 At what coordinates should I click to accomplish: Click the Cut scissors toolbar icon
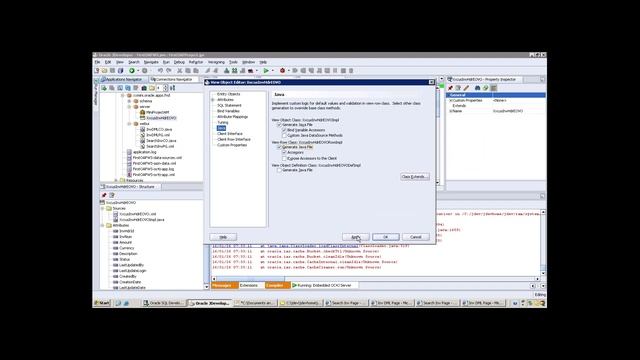pos(180,71)
